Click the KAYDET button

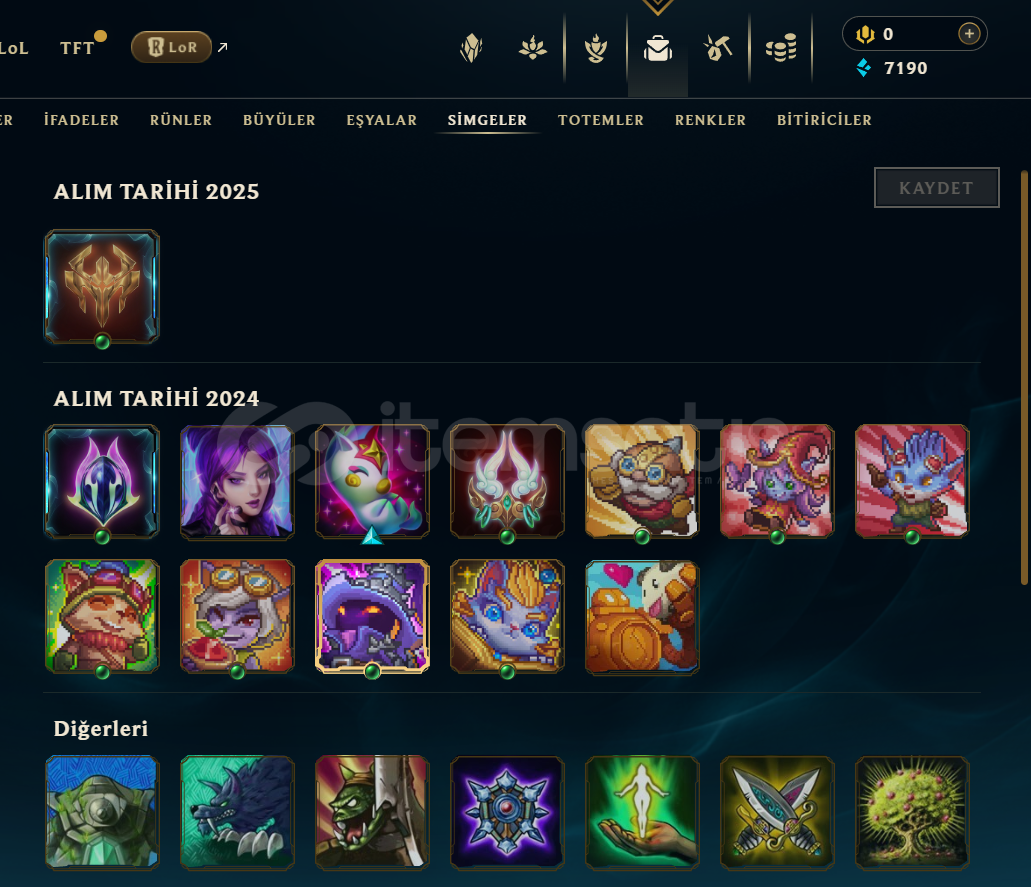(936, 188)
